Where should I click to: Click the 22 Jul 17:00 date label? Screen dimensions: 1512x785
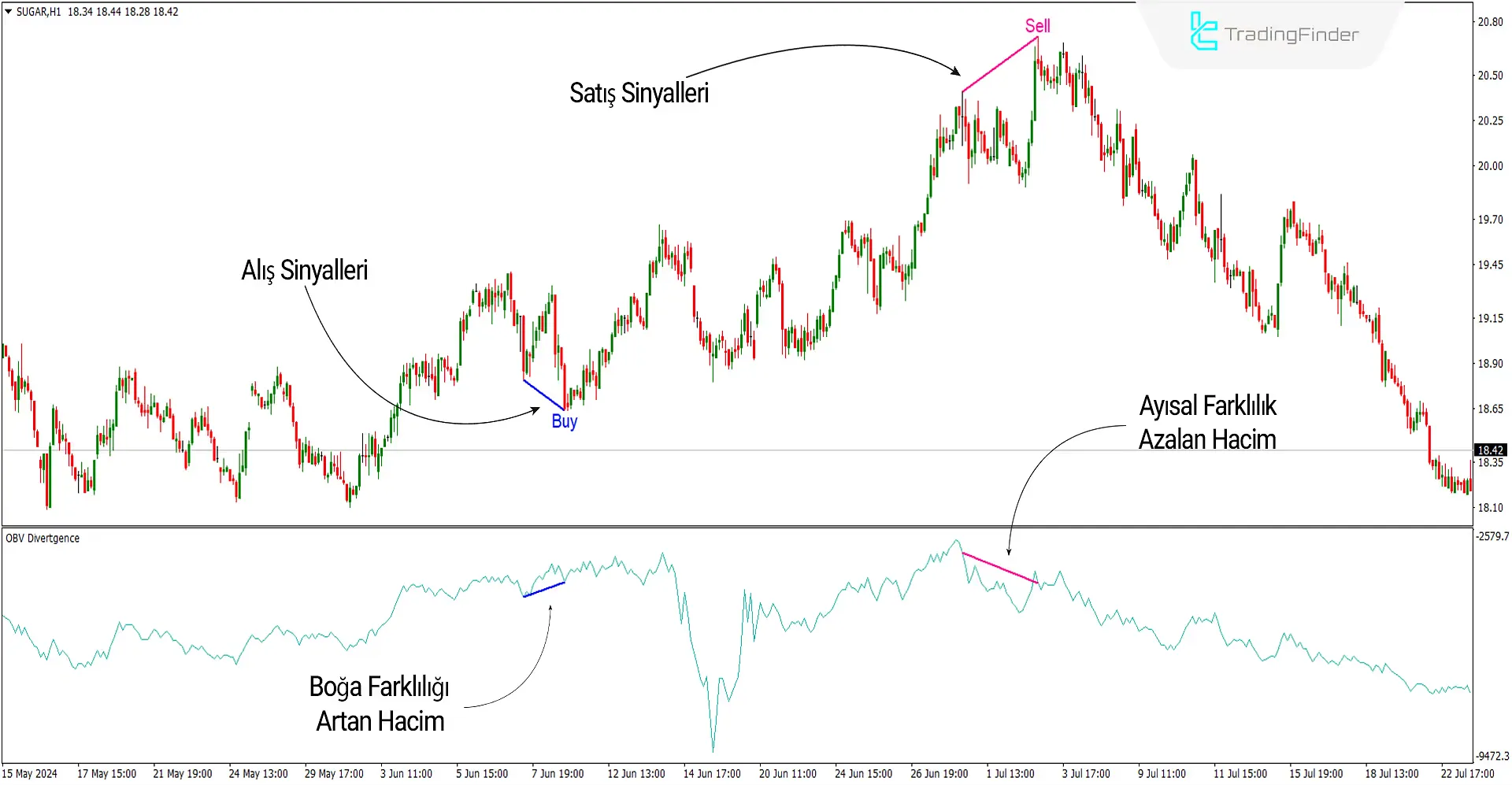pos(1467,774)
